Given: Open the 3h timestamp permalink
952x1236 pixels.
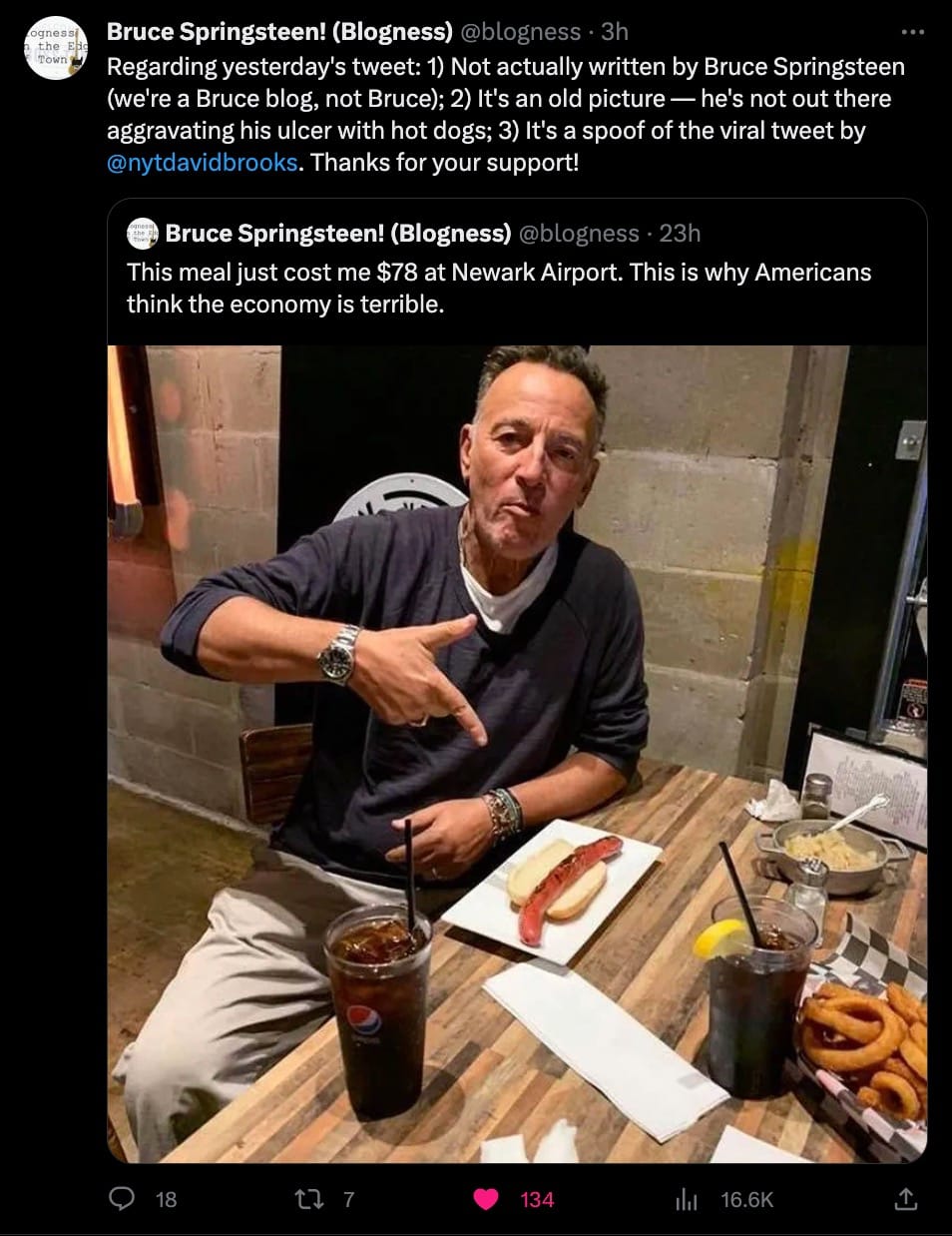Looking at the screenshot, I should tap(615, 32).
